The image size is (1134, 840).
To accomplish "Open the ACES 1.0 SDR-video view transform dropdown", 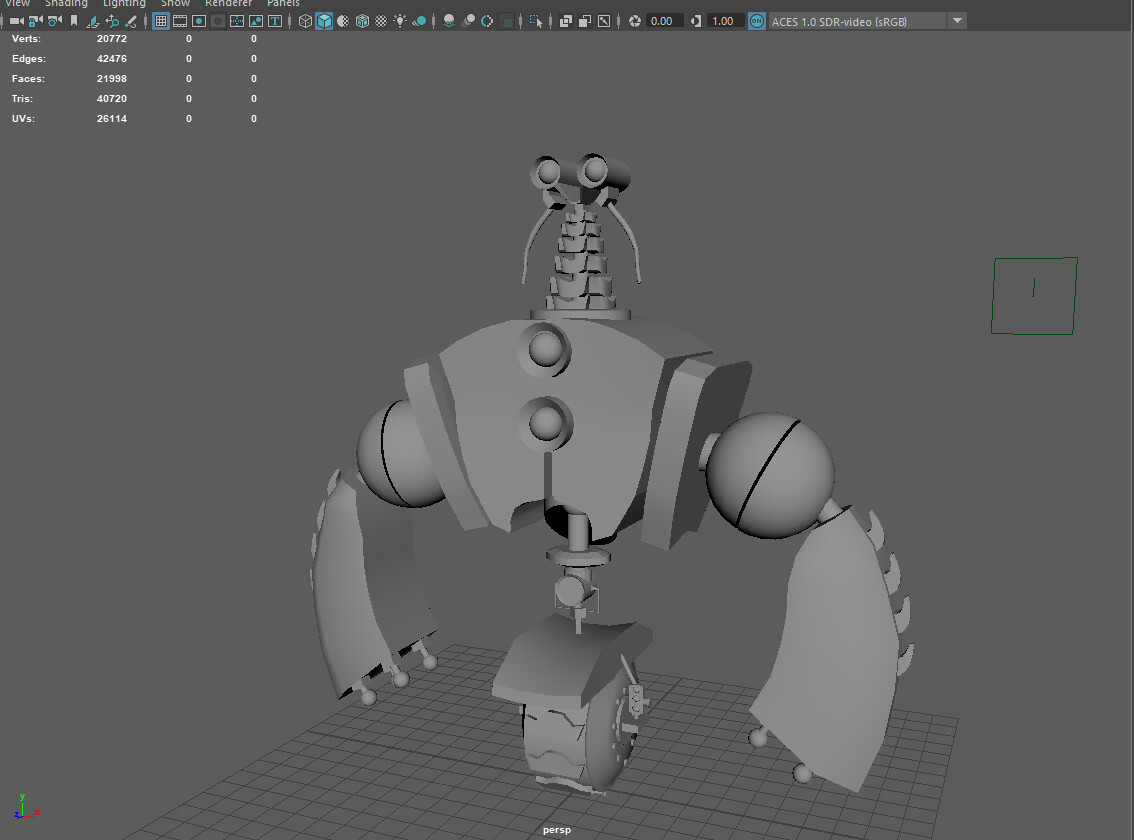I will point(957,20).
